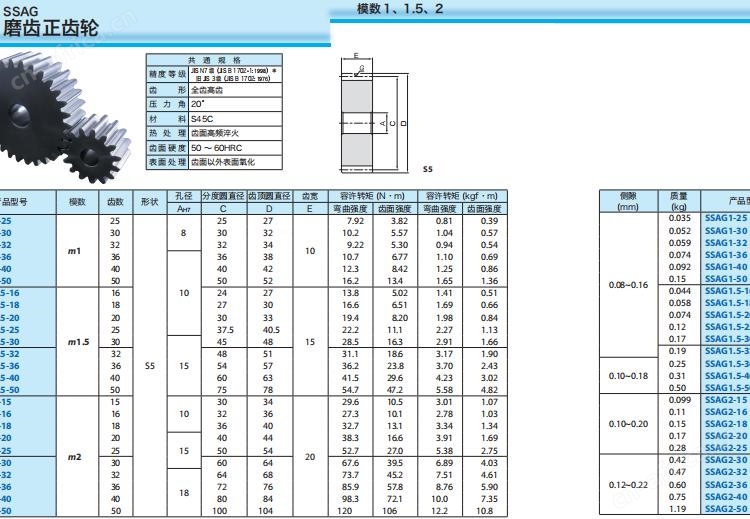Click the 模数1、1.5、2 heading text
Viewport: 750px width, 519px height.
click(x=399, y=9)
